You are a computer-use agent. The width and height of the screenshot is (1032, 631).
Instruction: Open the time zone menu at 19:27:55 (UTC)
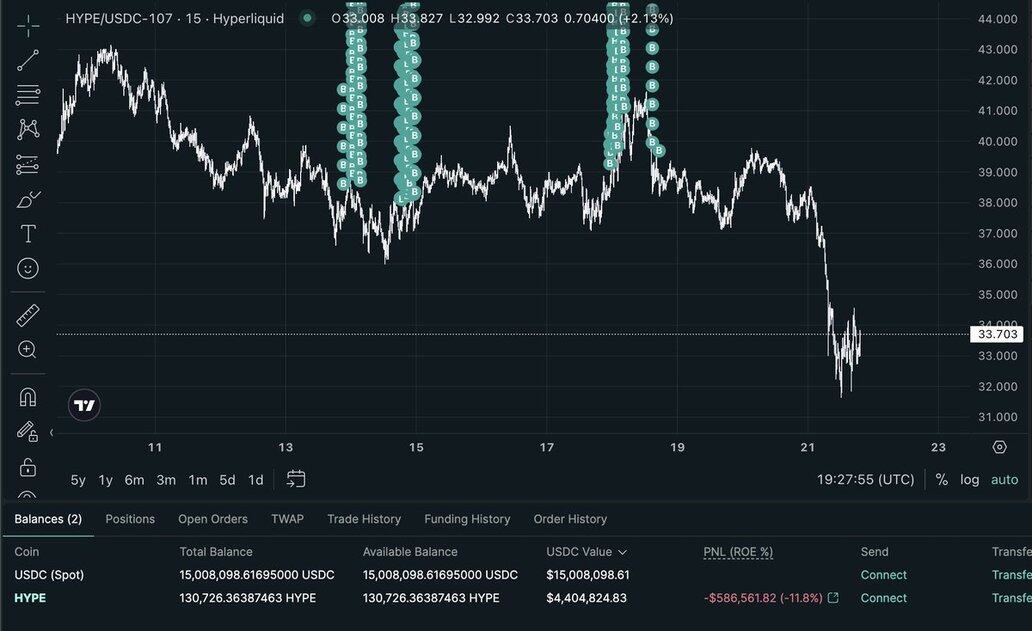pos(865,479)
